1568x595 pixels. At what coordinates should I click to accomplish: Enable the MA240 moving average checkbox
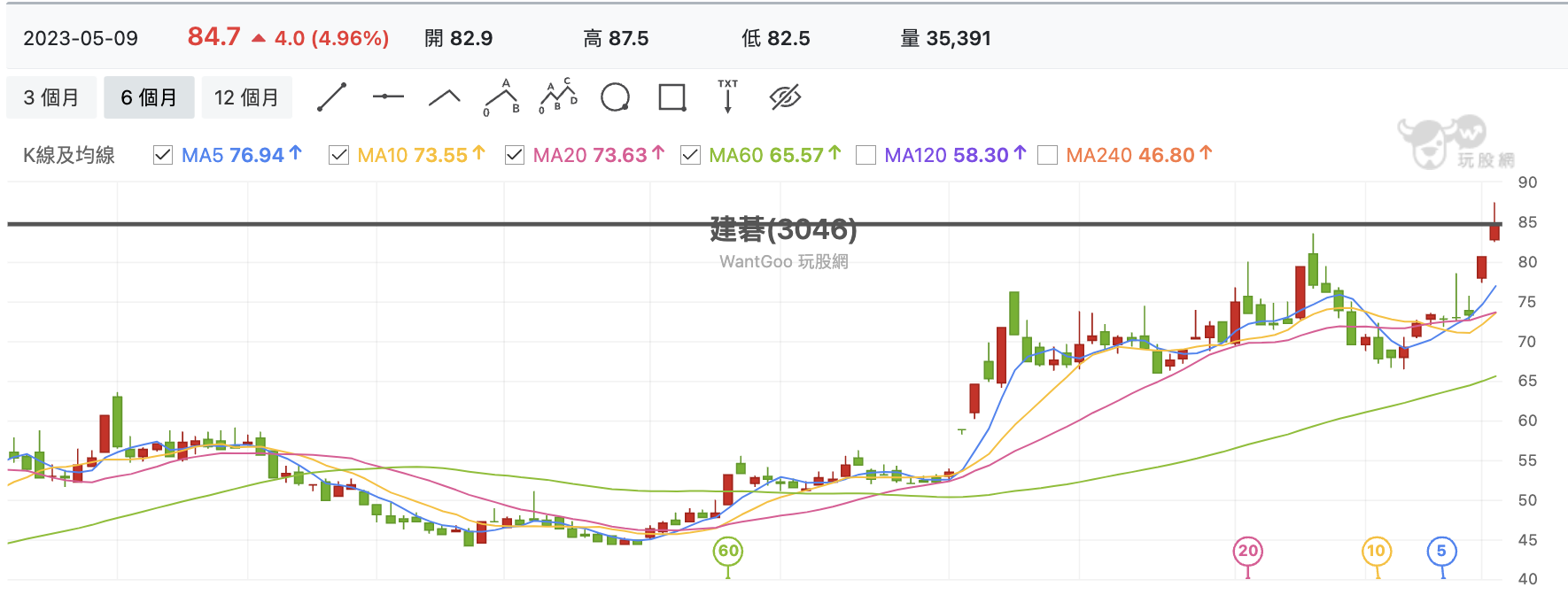(1047, 155)
